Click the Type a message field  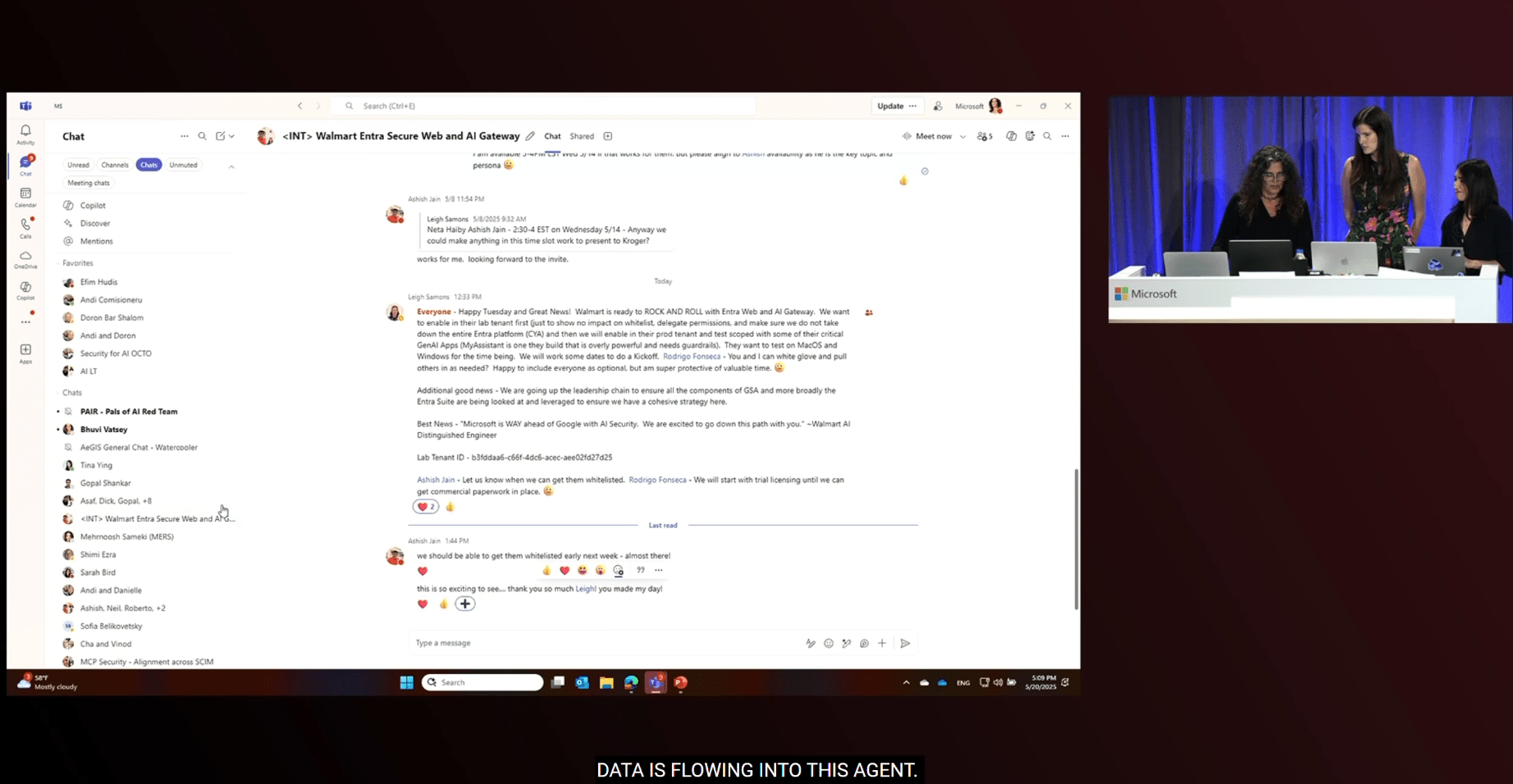pos(607,643)
